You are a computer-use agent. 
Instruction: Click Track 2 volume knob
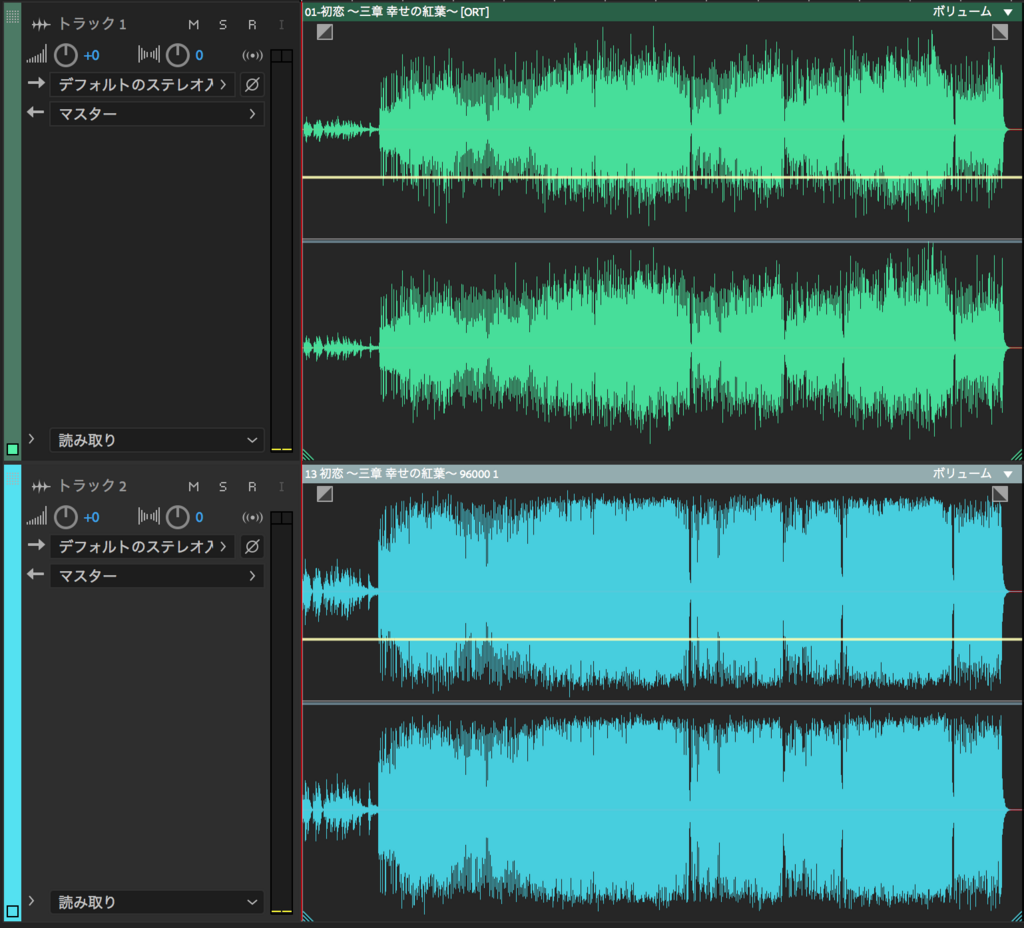(x=65, y=517)
